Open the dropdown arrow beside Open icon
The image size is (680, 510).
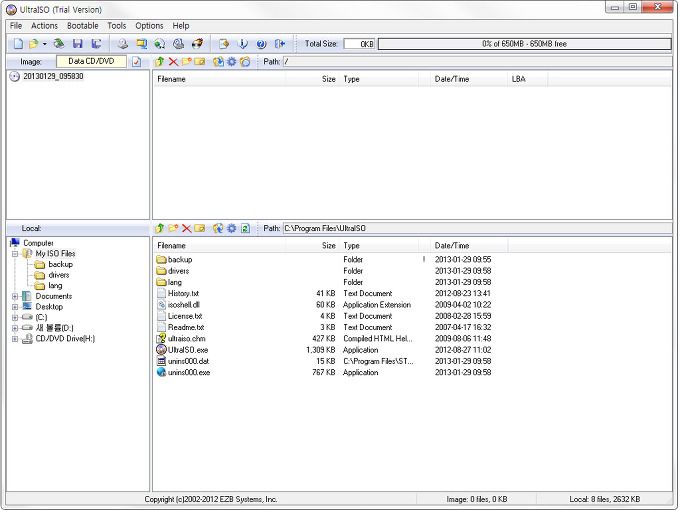pos(45,44)
